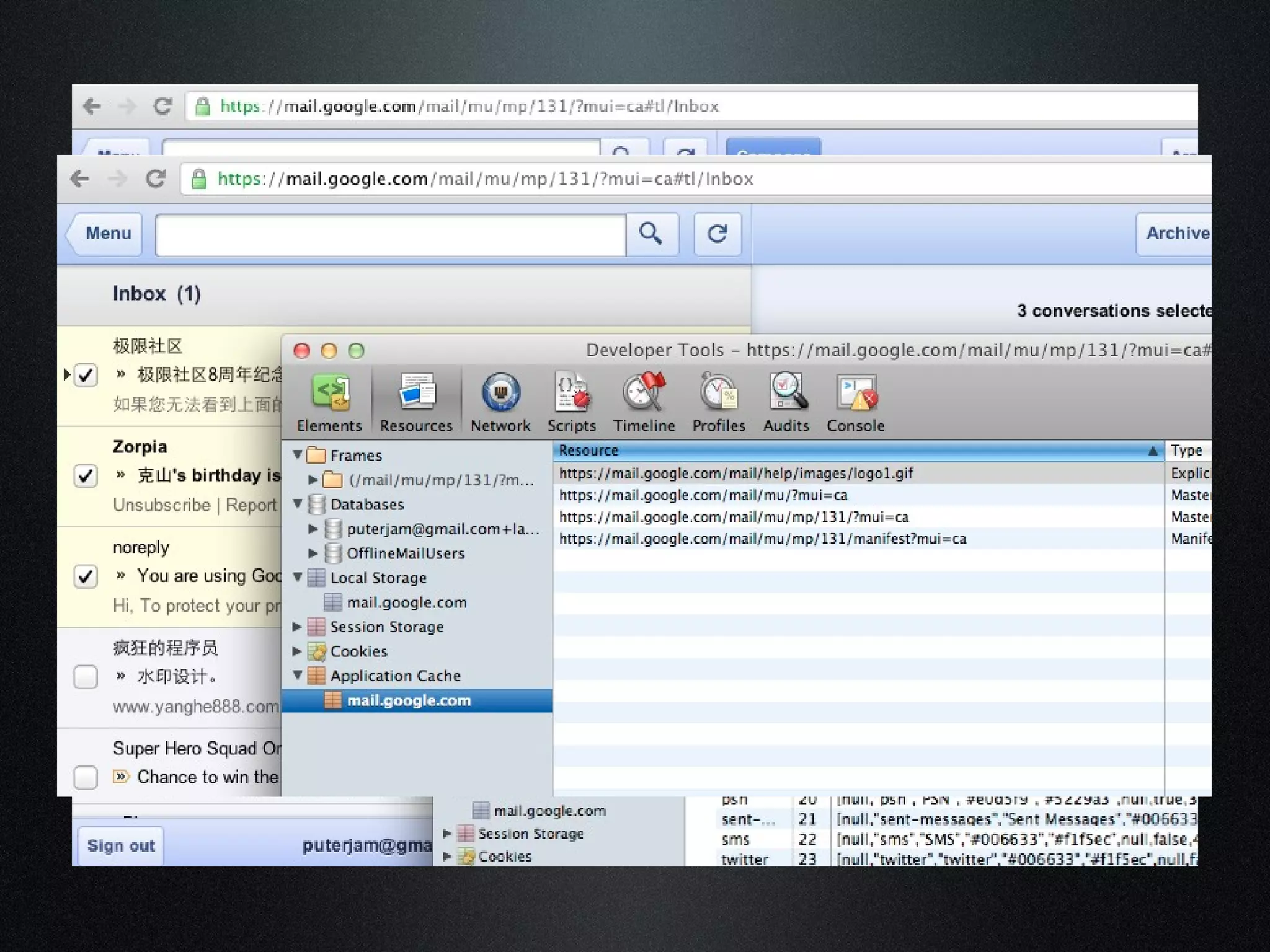
Task: Click the sort arrow in Resource column header
Action: (x=1152, y=451)
